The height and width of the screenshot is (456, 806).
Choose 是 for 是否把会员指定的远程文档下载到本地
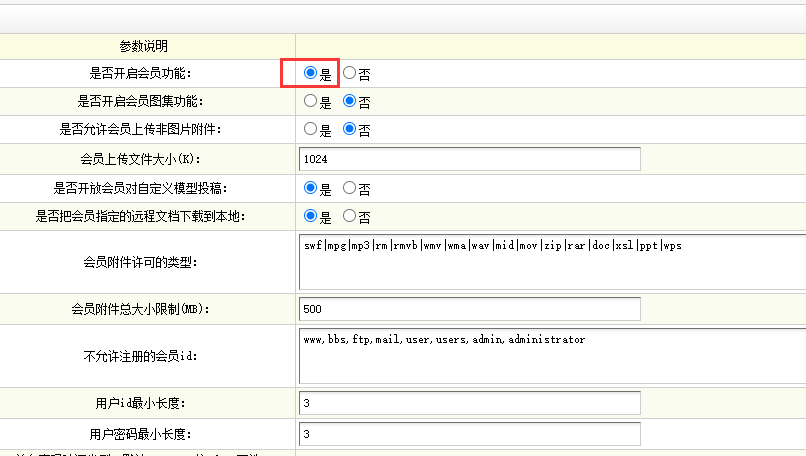point(311,216)
